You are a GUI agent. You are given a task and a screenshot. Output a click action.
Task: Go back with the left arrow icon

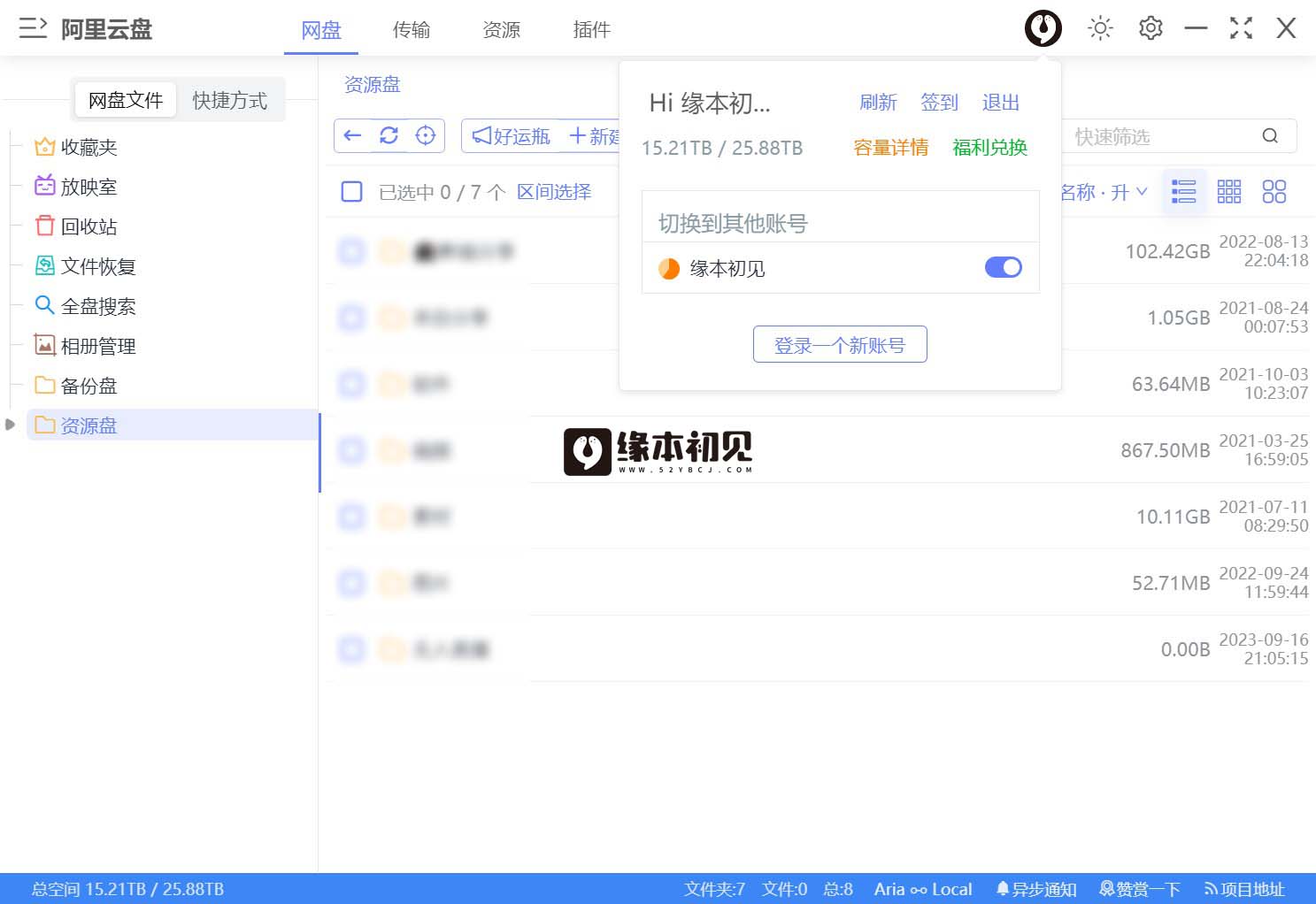352,135
